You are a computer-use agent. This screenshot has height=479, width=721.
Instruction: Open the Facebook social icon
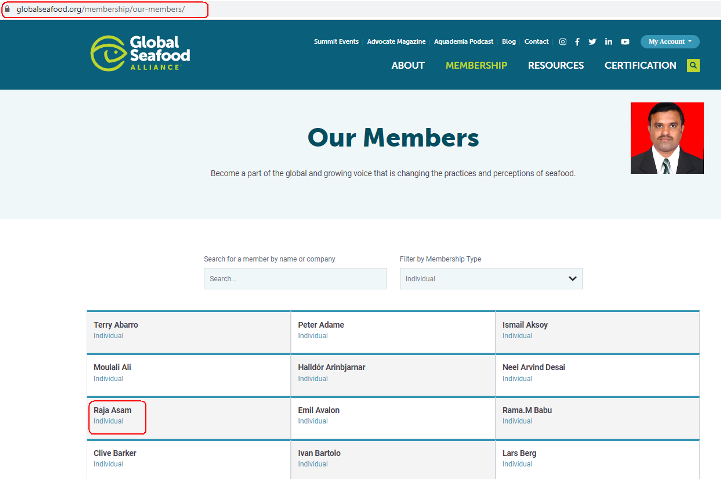pyautogui.click(x=577, y=42)
